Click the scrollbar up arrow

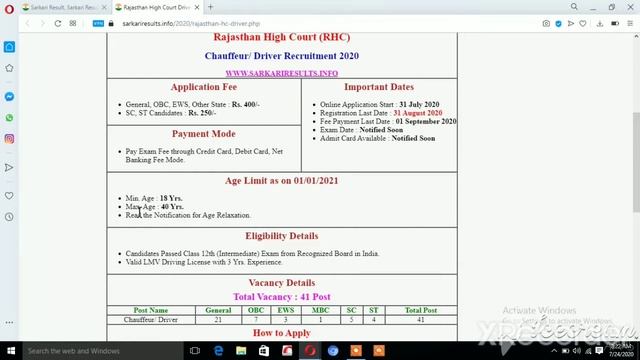coord(636,37)
